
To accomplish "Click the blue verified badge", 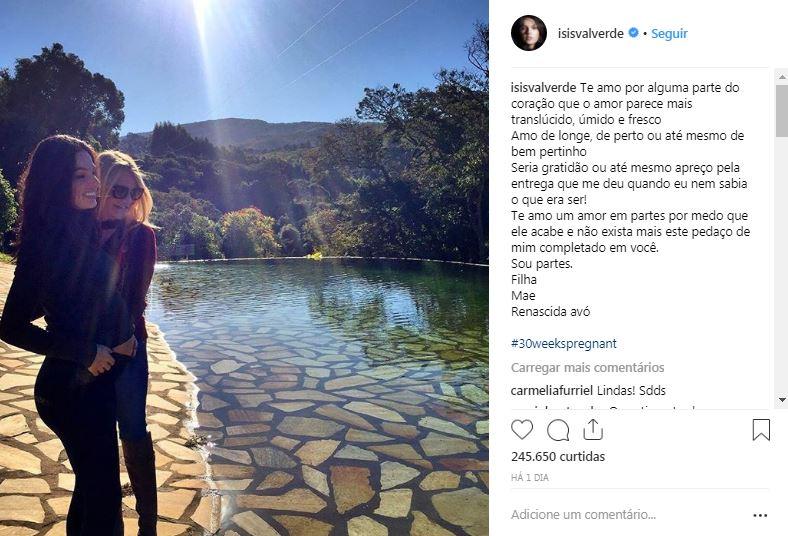I will [632, 33].
